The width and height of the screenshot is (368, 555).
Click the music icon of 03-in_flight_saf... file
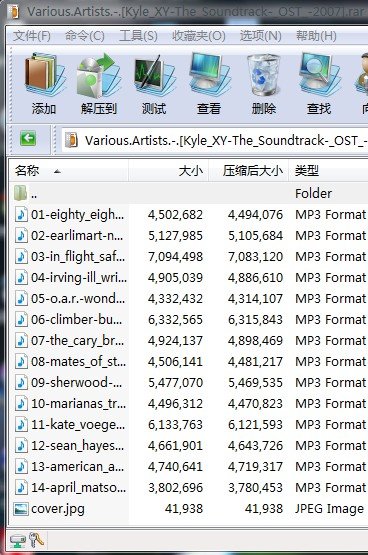click(21, 256)
